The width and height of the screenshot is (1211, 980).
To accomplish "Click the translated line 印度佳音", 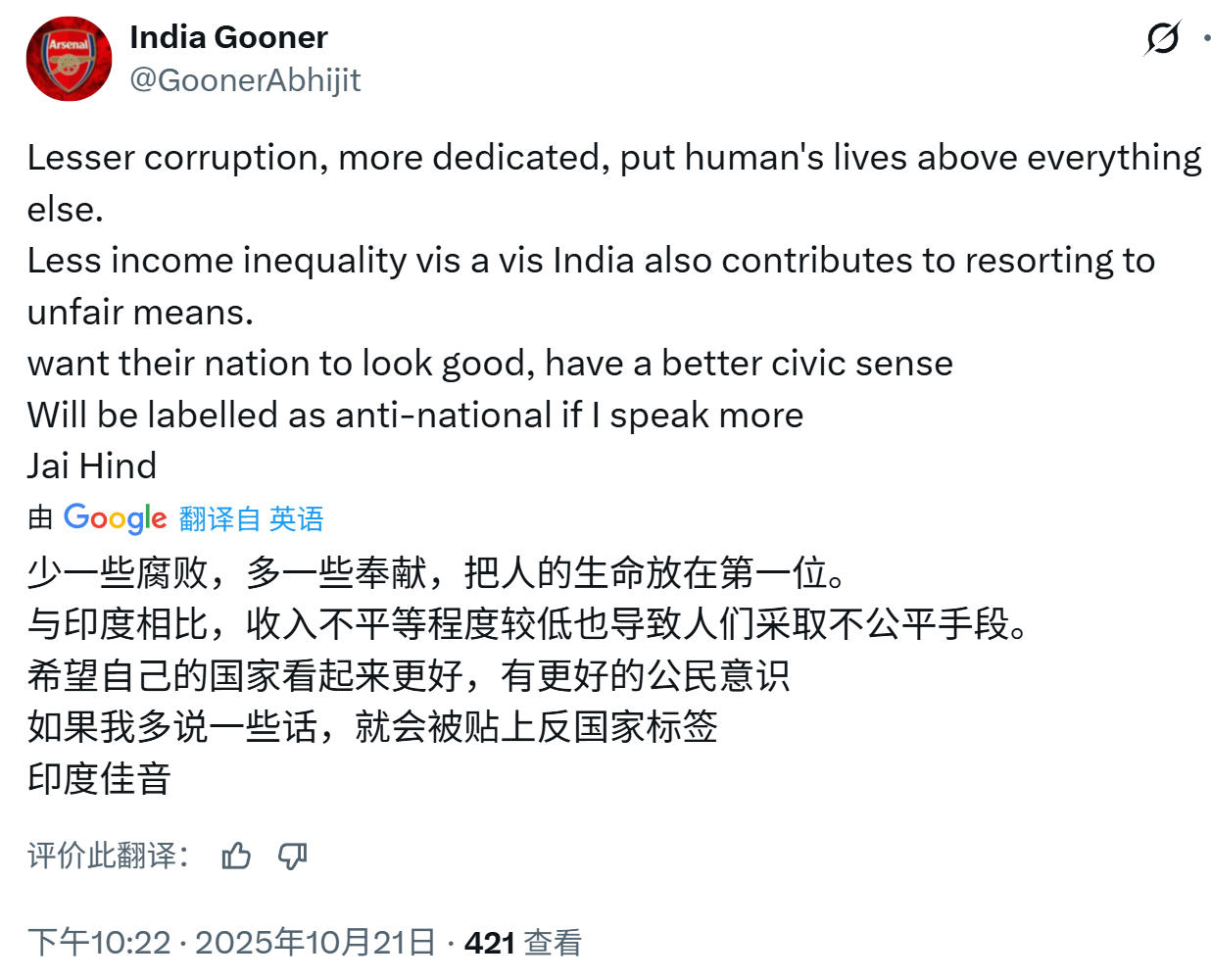I will [x=100, y=778].
